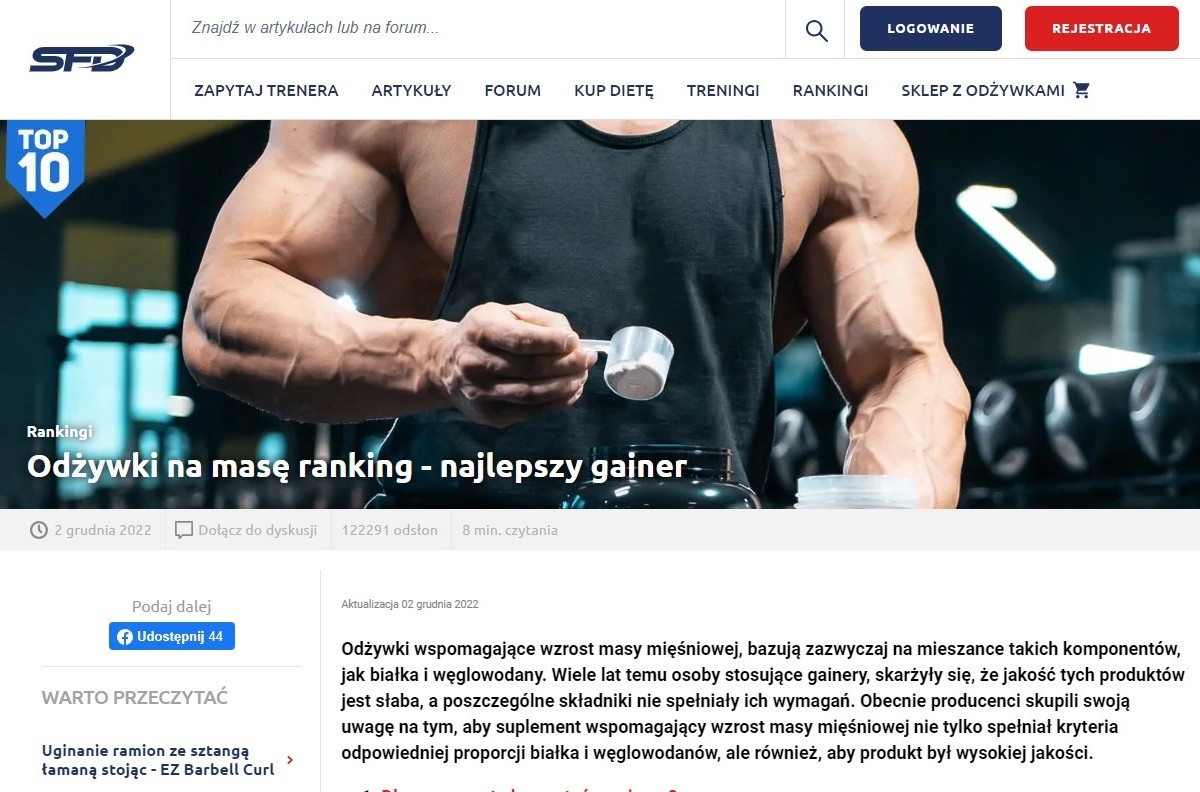1200x792 pixels.
Task: Open the Uginanie ramion ze sztangą article
Action: (159, 760)
